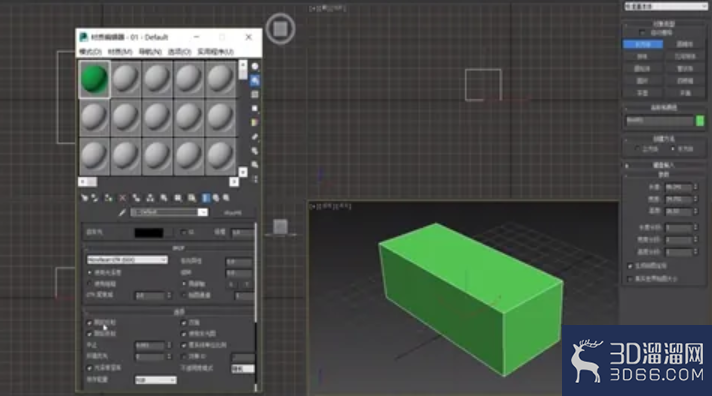Click the Select by Material icon

255,165
